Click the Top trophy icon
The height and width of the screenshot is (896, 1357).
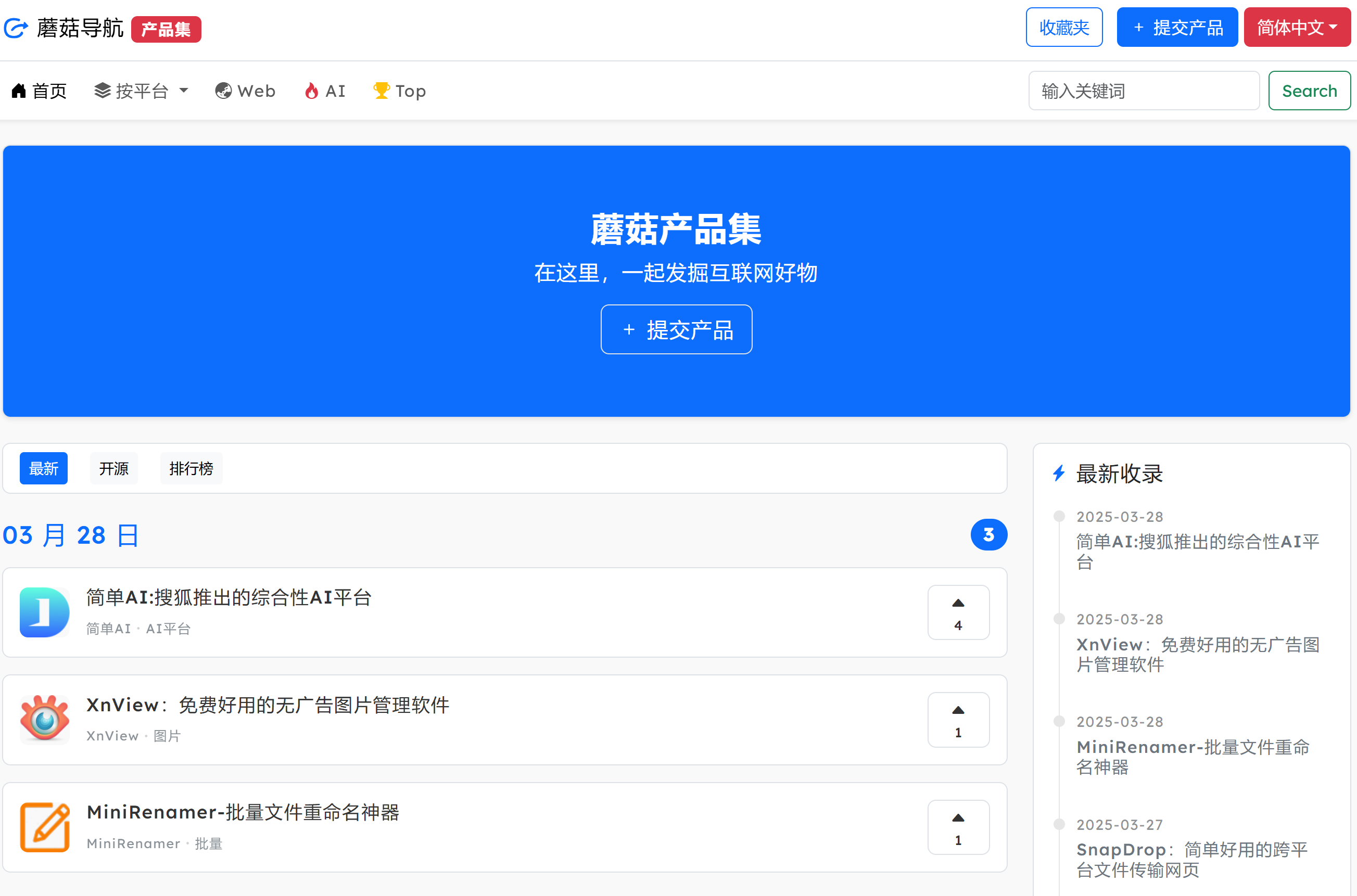click(x=381, y=91)
